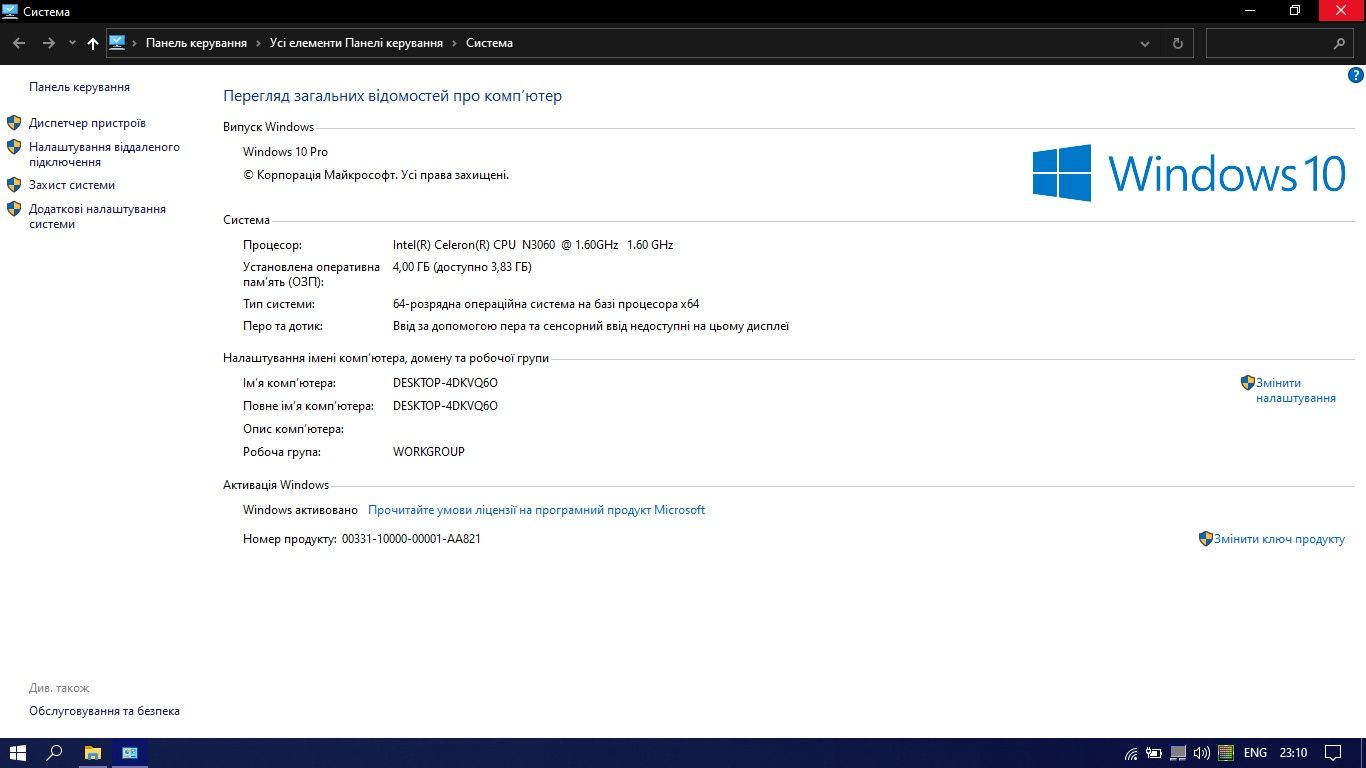Open the Windows Start menu
Screen dimensions: 1366x768
[18, 753]
